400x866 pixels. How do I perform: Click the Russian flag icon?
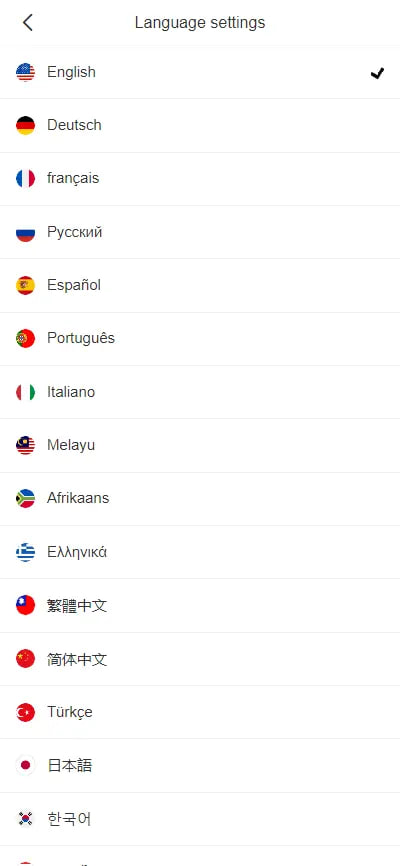pos(25,232)
